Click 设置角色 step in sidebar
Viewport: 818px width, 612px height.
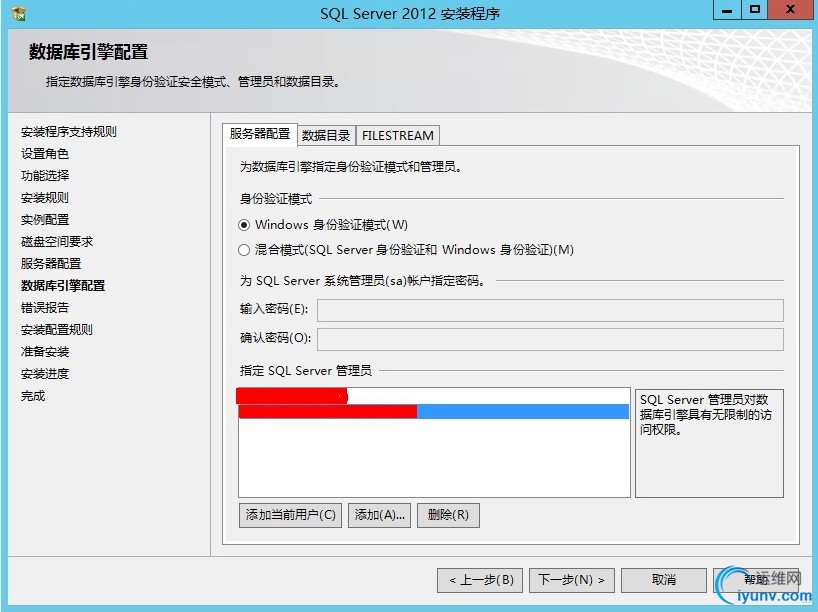pos(45,154)
